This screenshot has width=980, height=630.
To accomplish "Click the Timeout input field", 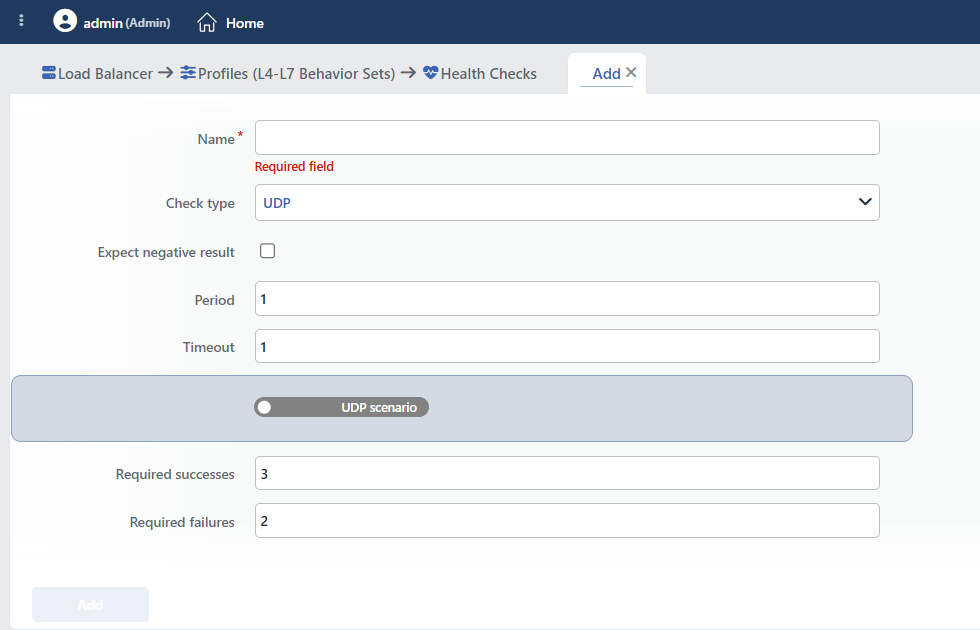I will coord(567,346).
